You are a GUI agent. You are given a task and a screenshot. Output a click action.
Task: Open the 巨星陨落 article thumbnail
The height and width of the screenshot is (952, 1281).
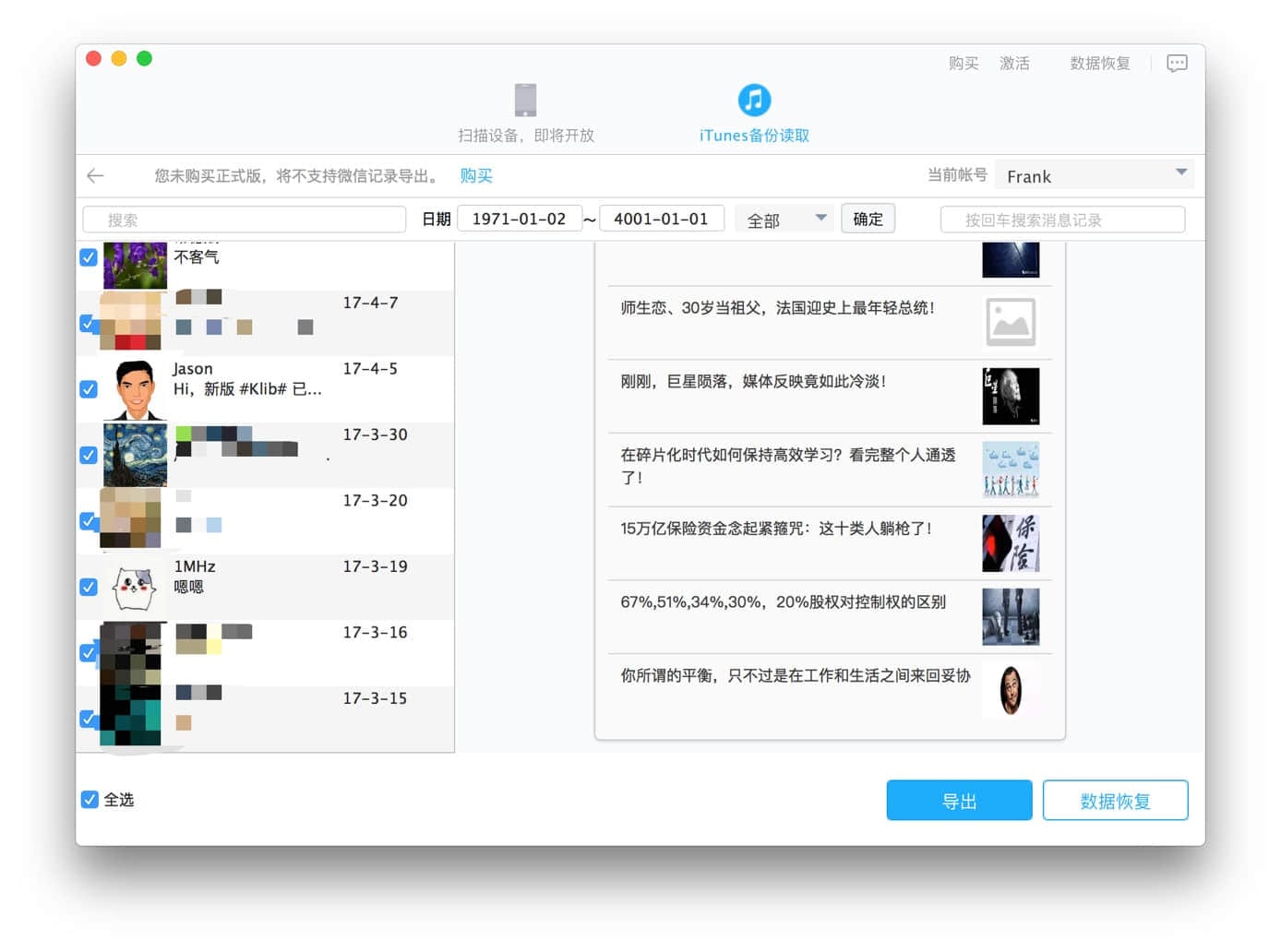point(1011,396)
